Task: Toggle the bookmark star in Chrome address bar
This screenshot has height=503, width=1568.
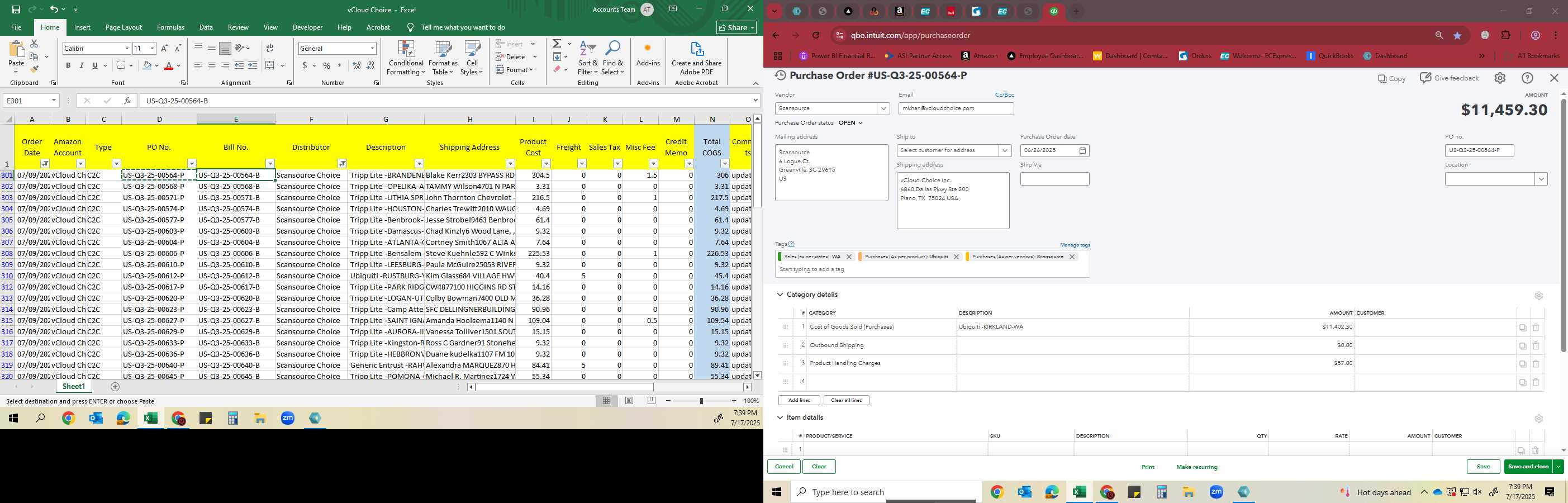Action: point(1457,35)
